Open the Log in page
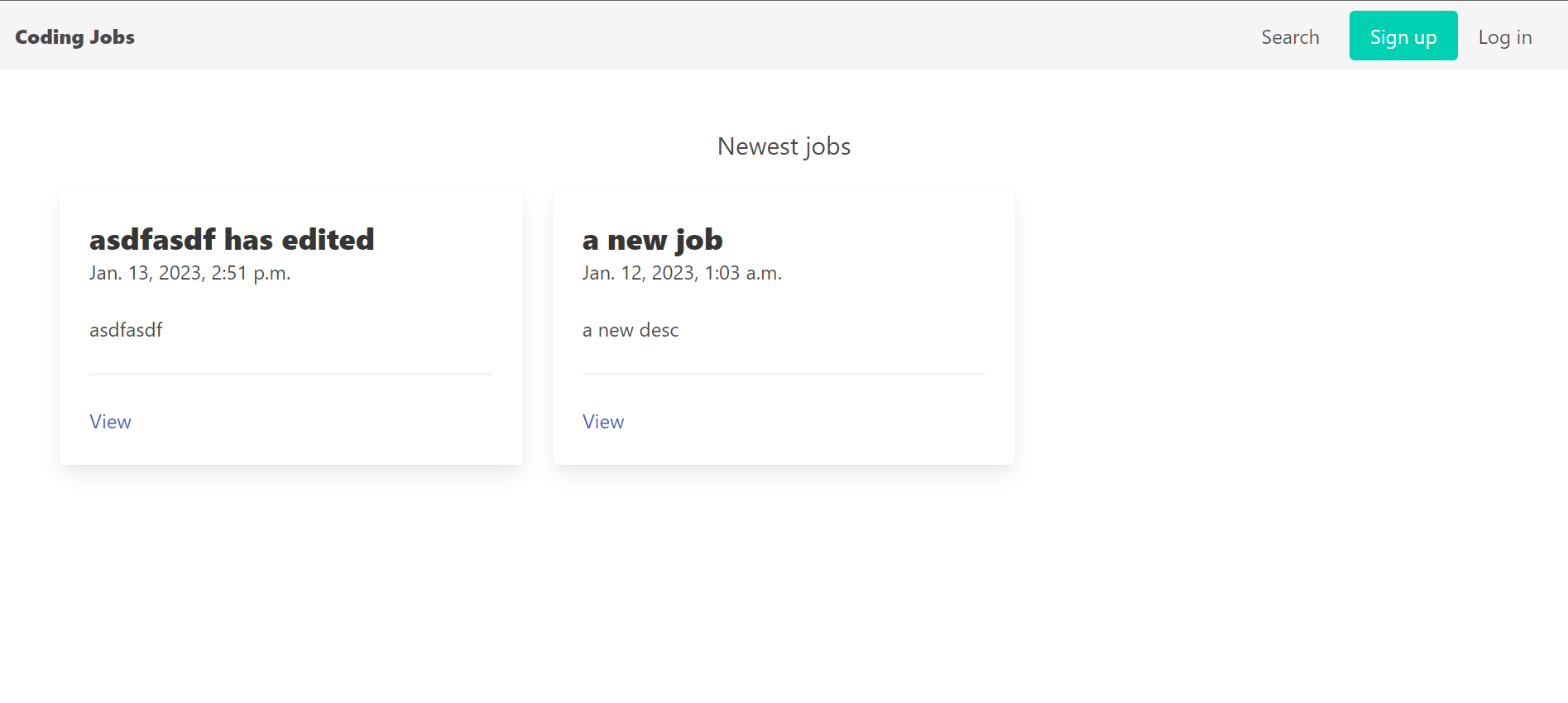Image resolution: width=1568 pixels, height=703 pixels. [x=1504, y=36]
